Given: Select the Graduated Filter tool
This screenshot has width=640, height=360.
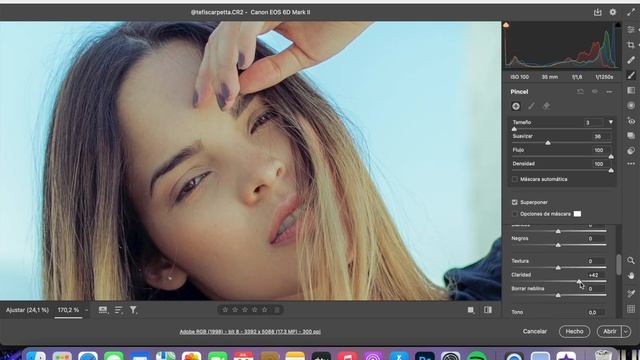Looking at the screenshot, I should pyautogui.click(x=631, y=90).
